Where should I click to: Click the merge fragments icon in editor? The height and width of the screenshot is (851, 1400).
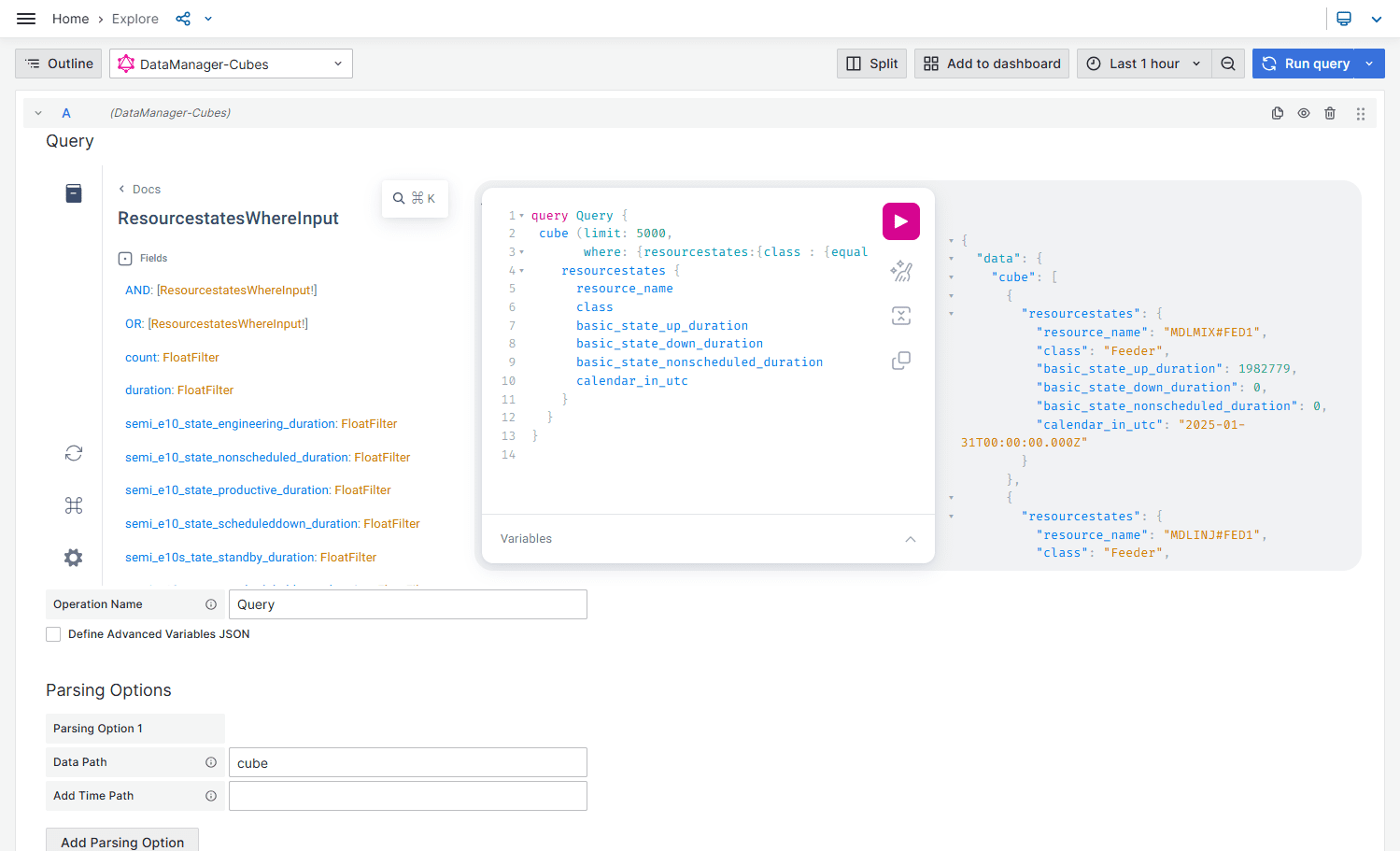click(x=900, y=316)
